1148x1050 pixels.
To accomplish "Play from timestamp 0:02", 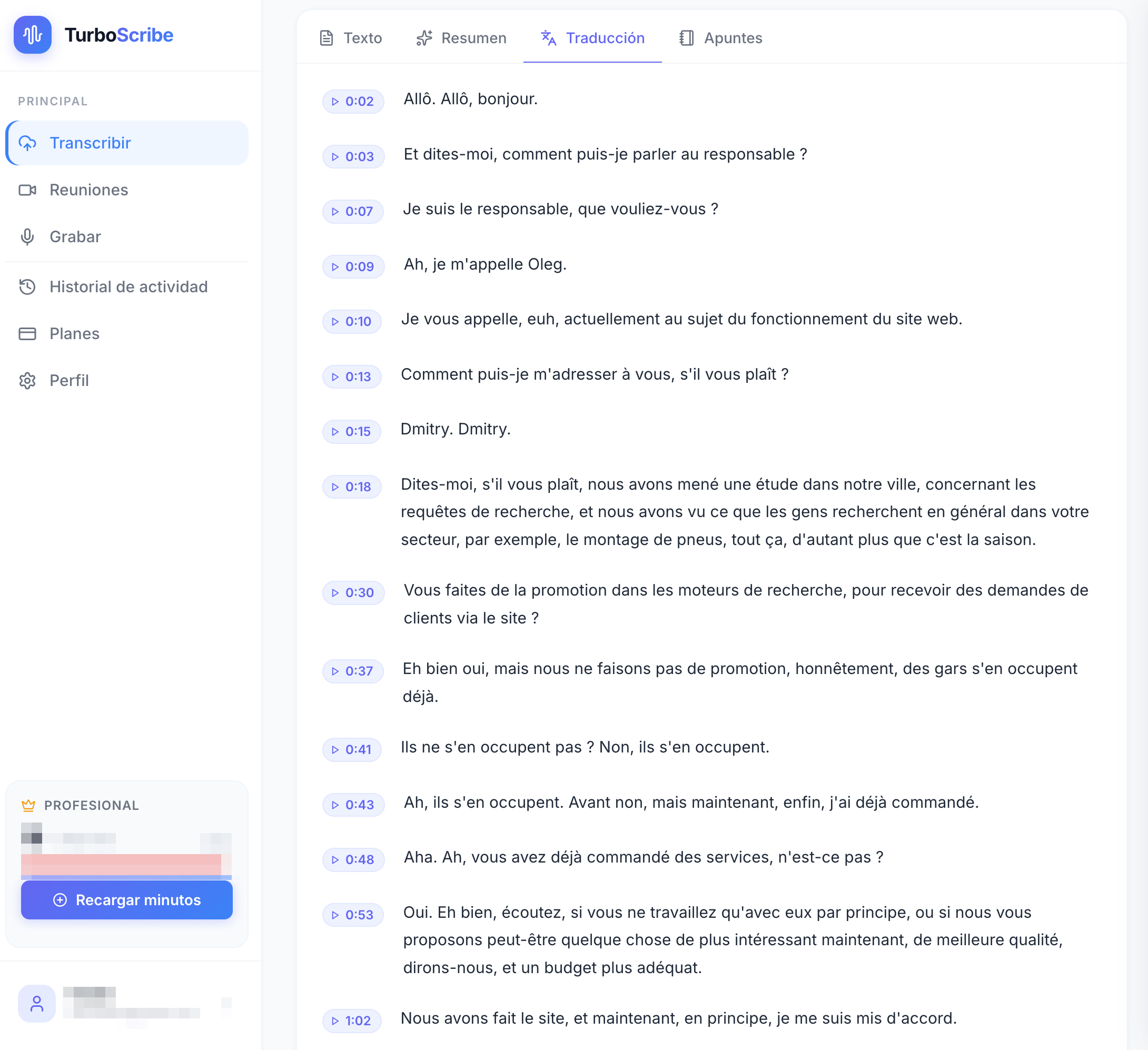I will [353, 101].
